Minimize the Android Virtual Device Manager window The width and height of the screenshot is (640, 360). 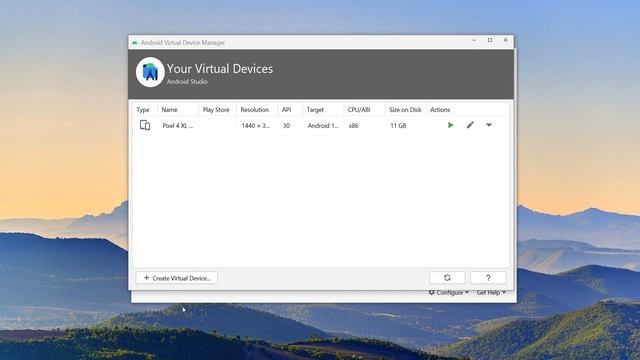(474, 40)
